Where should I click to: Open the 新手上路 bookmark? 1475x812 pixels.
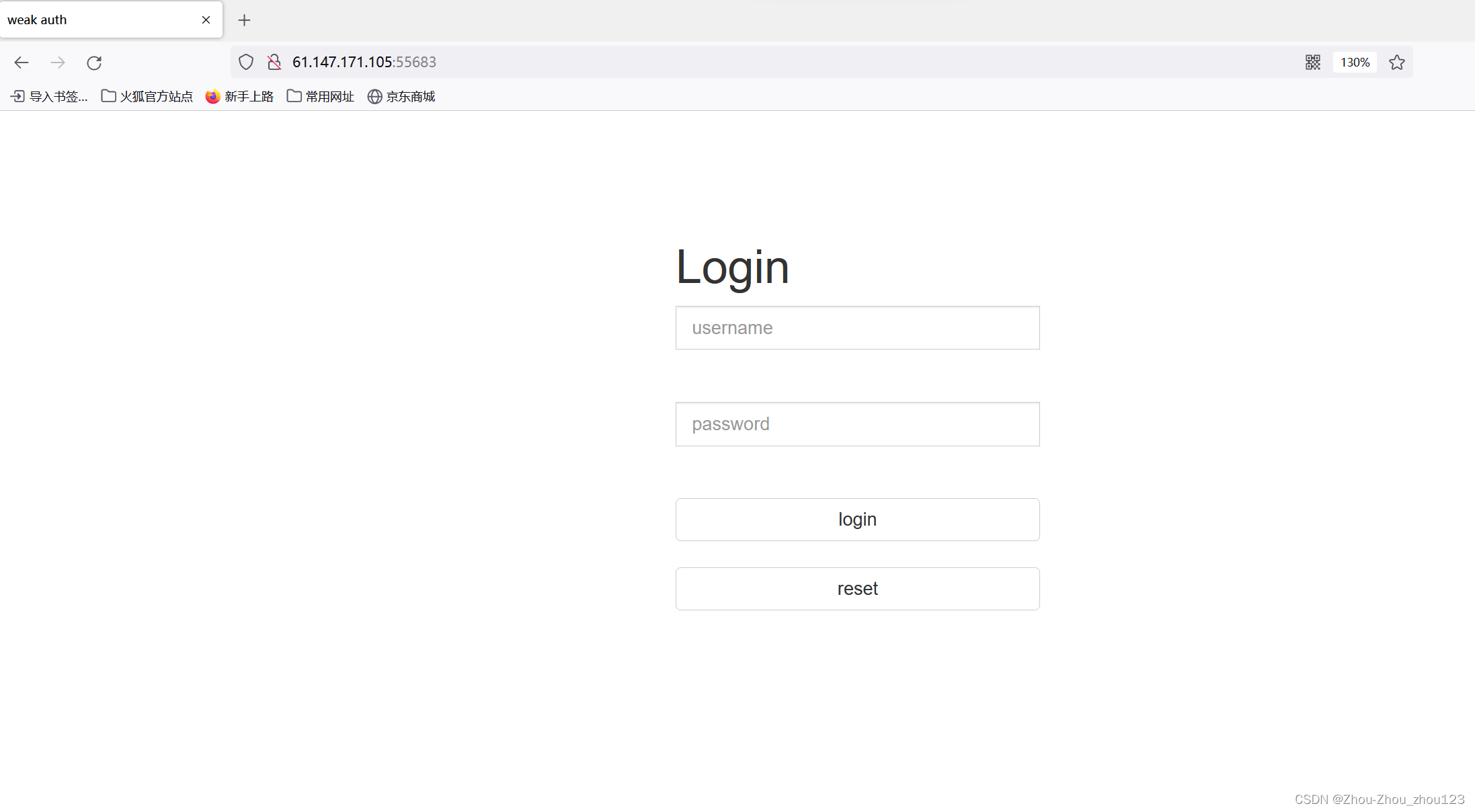point(240,96)
